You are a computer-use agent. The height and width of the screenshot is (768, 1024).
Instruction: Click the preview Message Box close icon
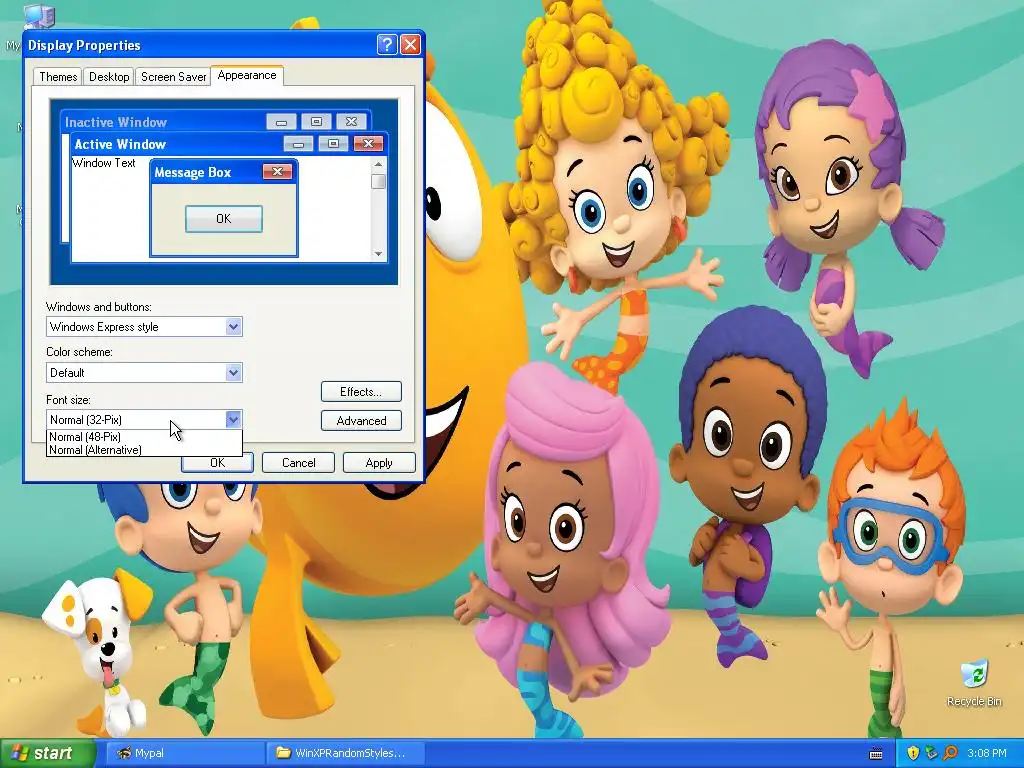[277, 171]
